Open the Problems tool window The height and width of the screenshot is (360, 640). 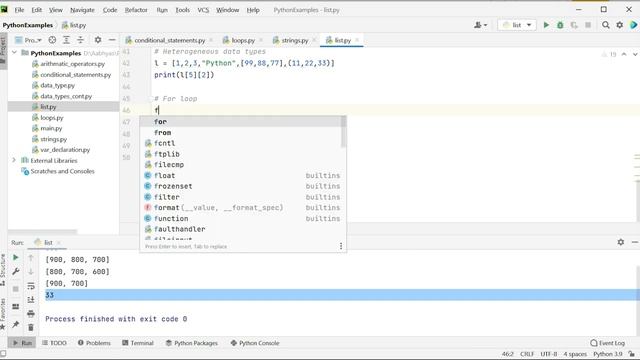click(x=94, y=343)
